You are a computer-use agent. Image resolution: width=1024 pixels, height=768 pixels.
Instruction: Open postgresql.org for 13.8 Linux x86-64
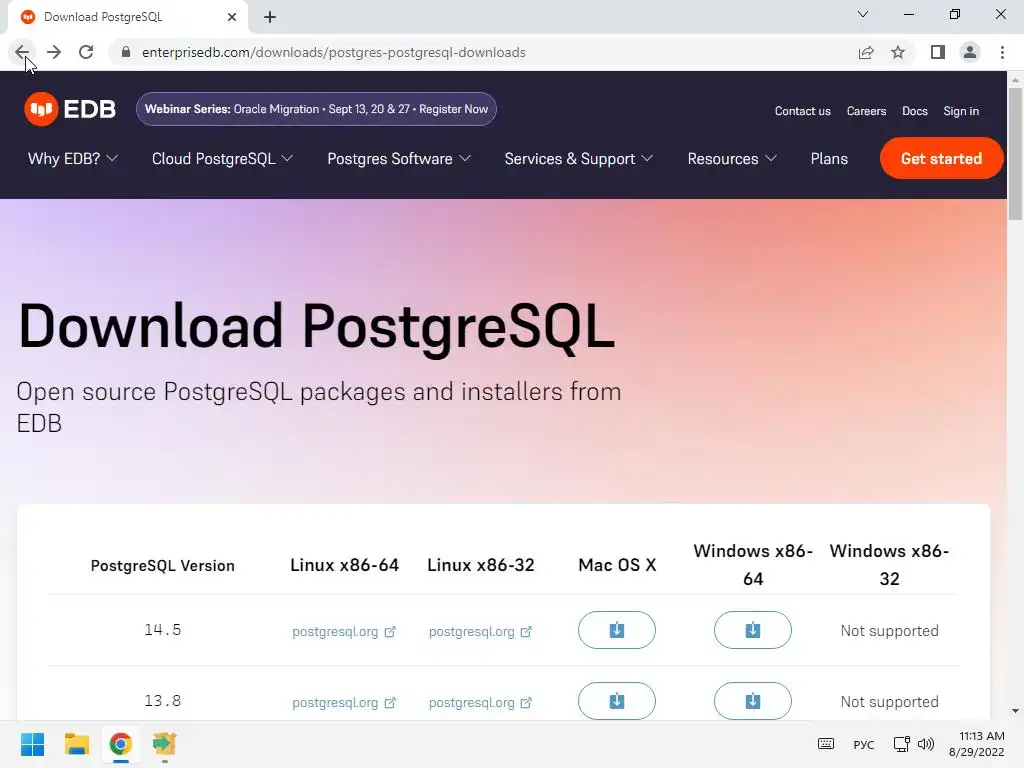click(x=344, y=703)
